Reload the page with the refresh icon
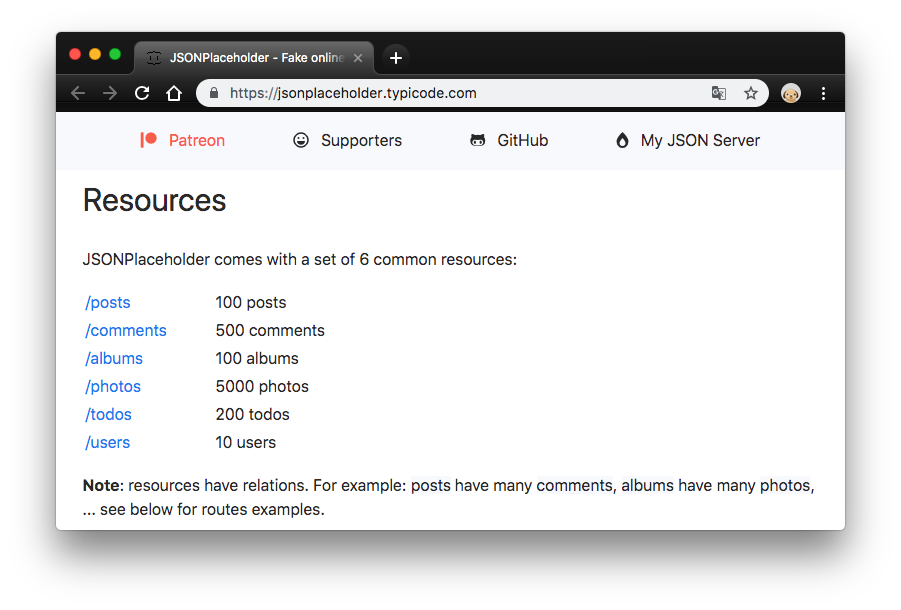 pos(142,93)
